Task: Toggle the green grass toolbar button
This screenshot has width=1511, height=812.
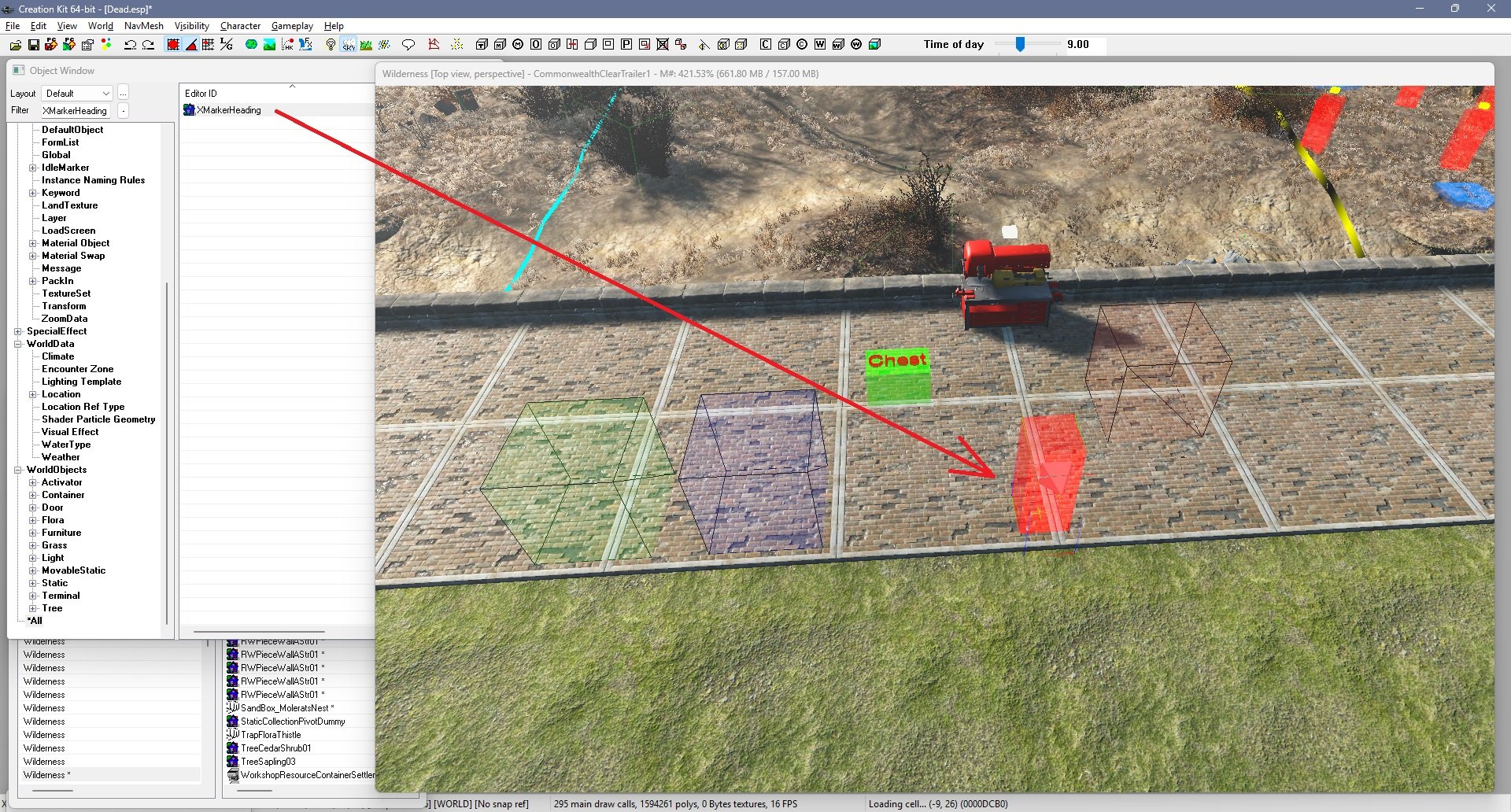Action: click(x=366, y=45)
